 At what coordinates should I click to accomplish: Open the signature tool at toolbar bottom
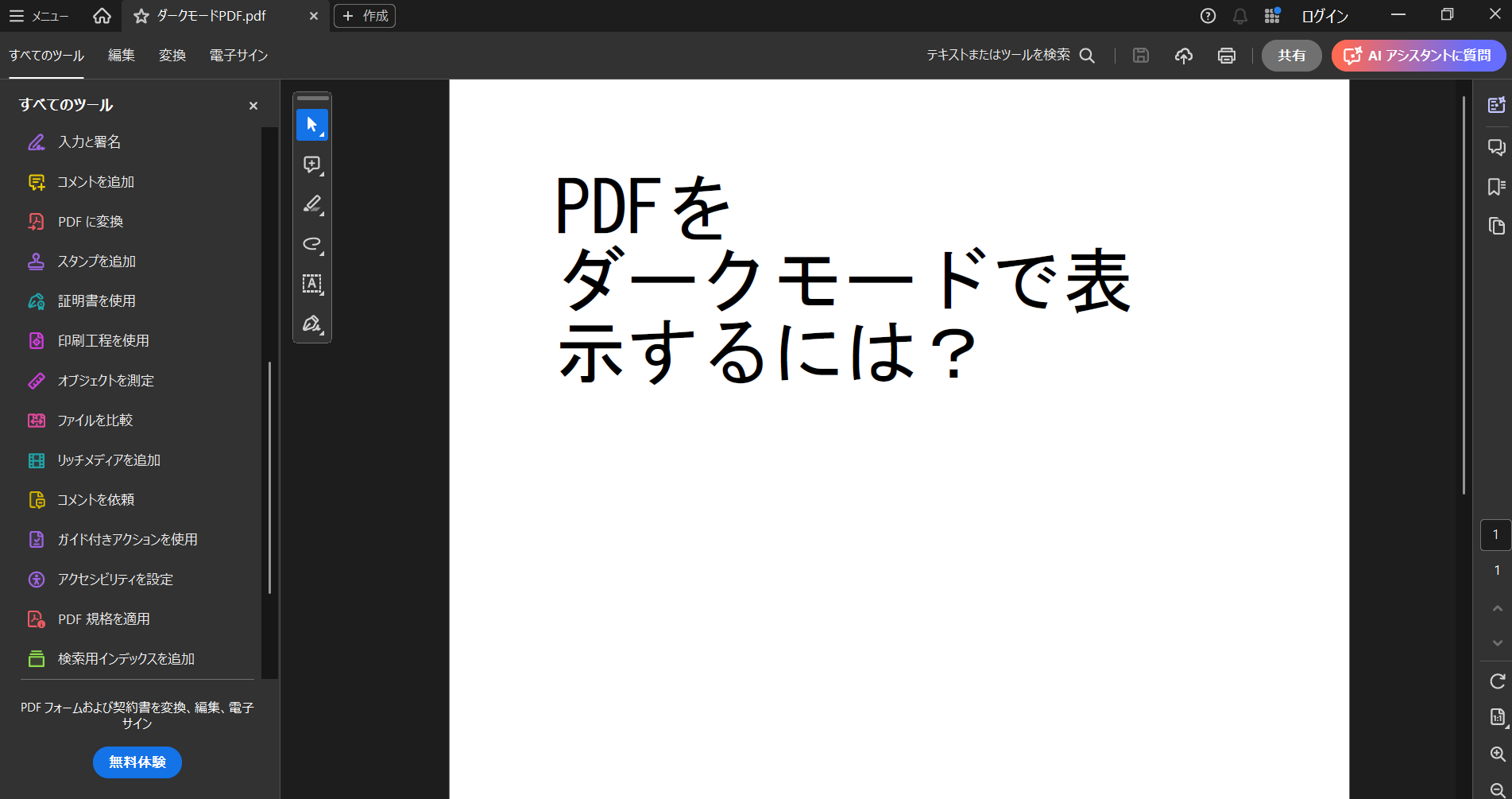(x=310, y=324)
